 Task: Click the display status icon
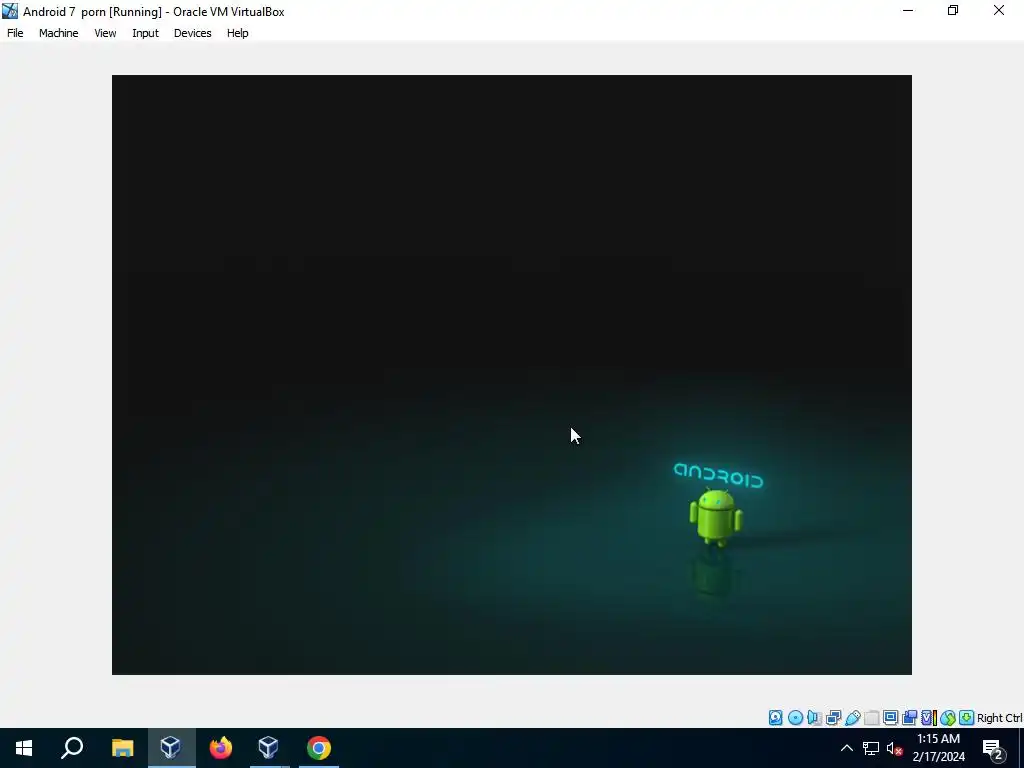pos(890,718)
